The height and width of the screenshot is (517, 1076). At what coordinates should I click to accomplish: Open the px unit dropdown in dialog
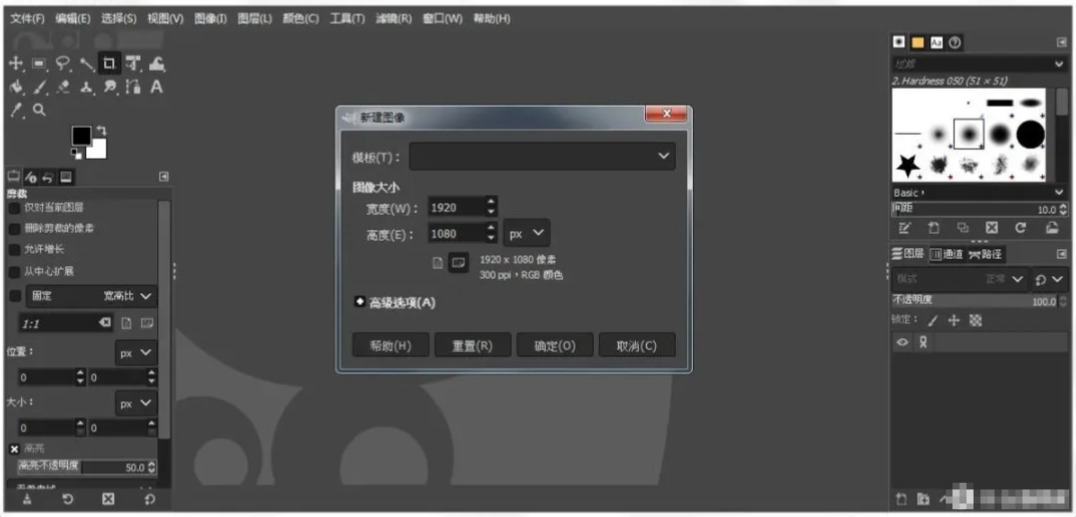point(526,233)
